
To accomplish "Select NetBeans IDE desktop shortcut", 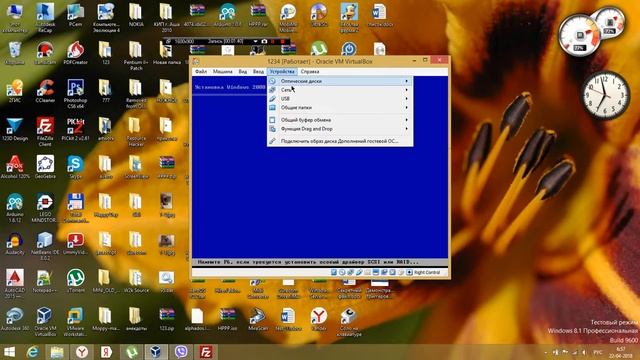I will coord(45,246).
